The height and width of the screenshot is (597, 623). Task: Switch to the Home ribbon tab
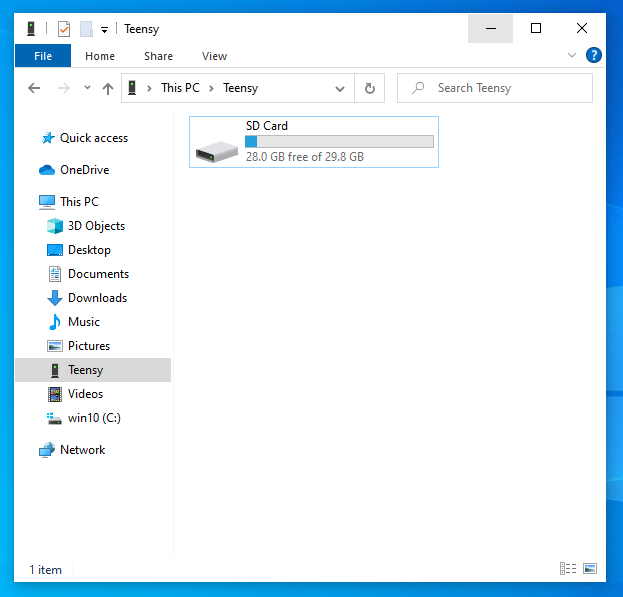[x=100, y=56]
